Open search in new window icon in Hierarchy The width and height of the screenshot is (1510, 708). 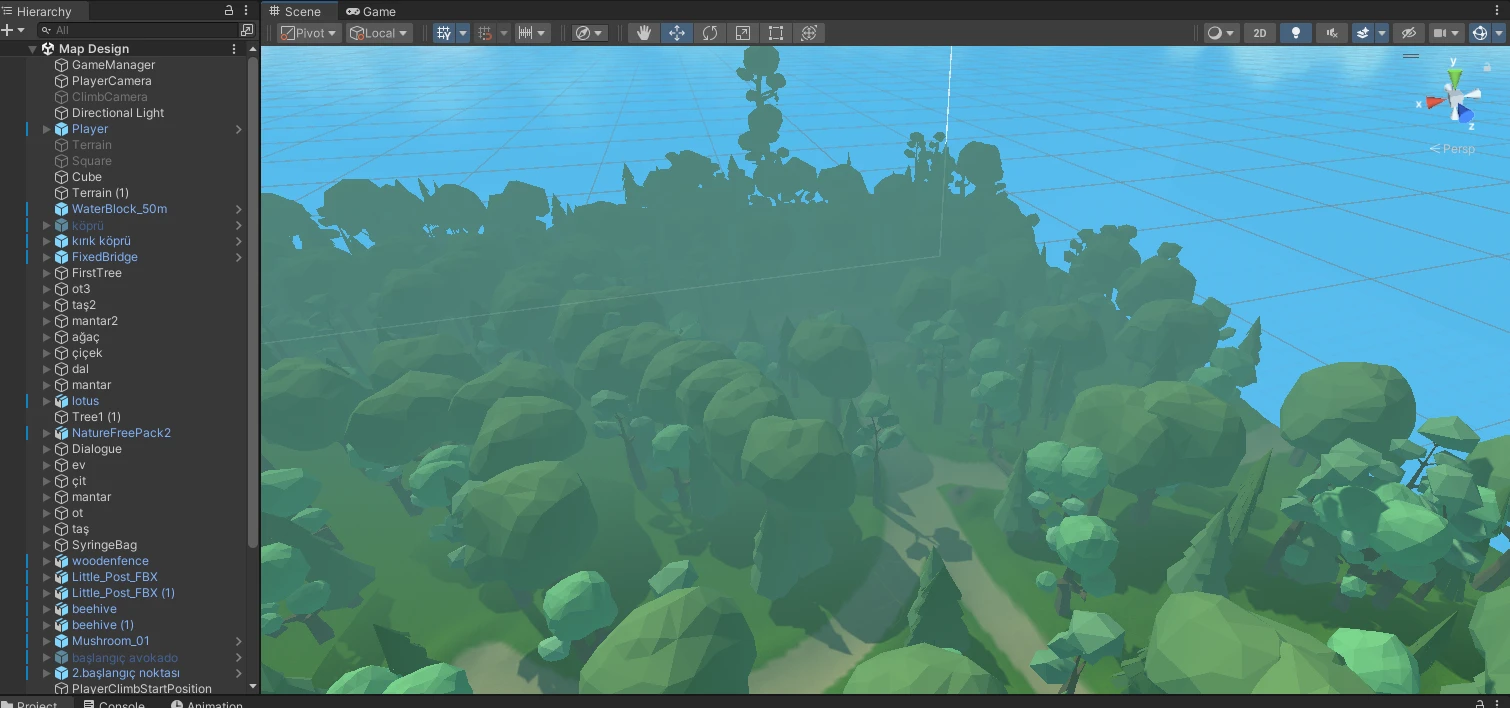[247, 30]
